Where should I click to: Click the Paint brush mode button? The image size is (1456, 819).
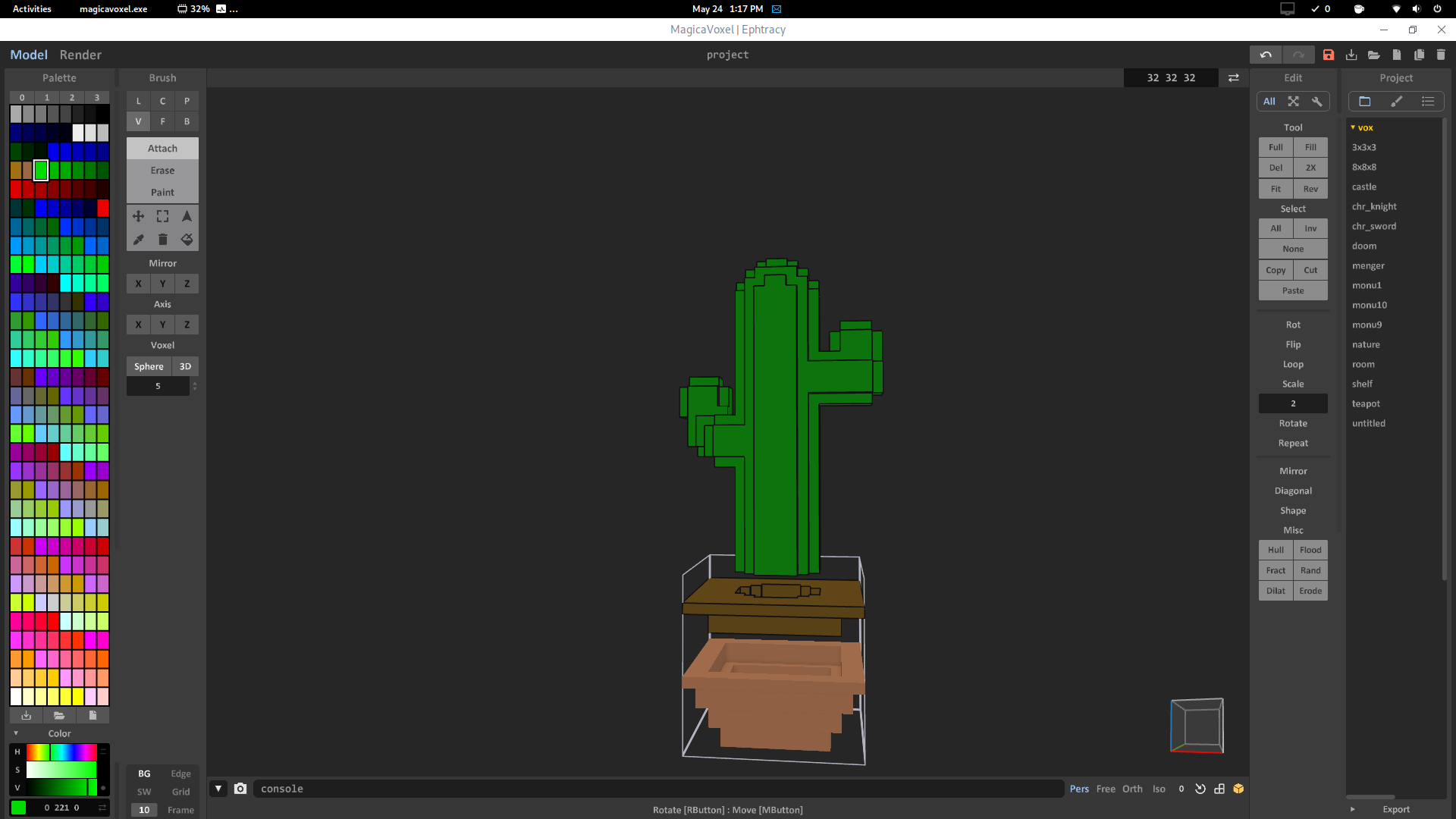coord(162,193)
